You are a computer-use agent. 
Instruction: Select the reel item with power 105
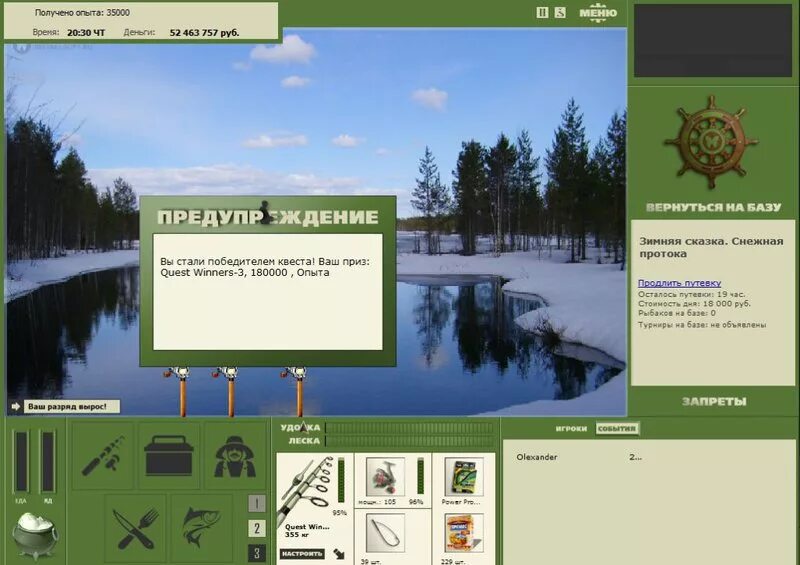click(386, 477)
